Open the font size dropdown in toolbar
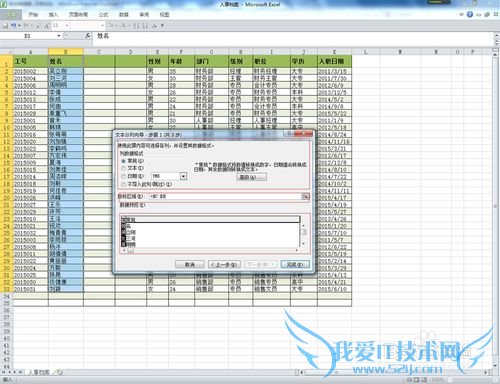 [x=67, y=26]
